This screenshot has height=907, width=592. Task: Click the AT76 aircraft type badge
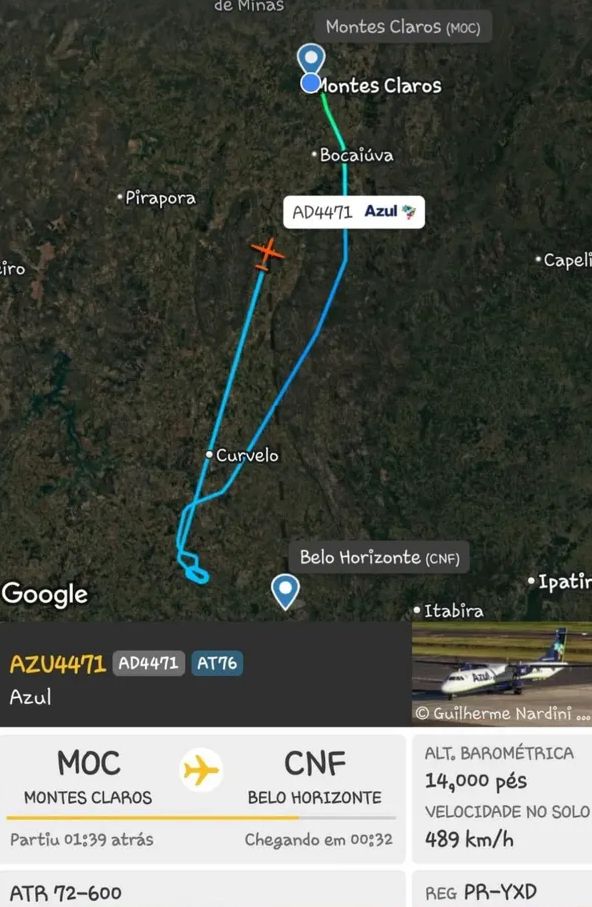tap(217, 663)
